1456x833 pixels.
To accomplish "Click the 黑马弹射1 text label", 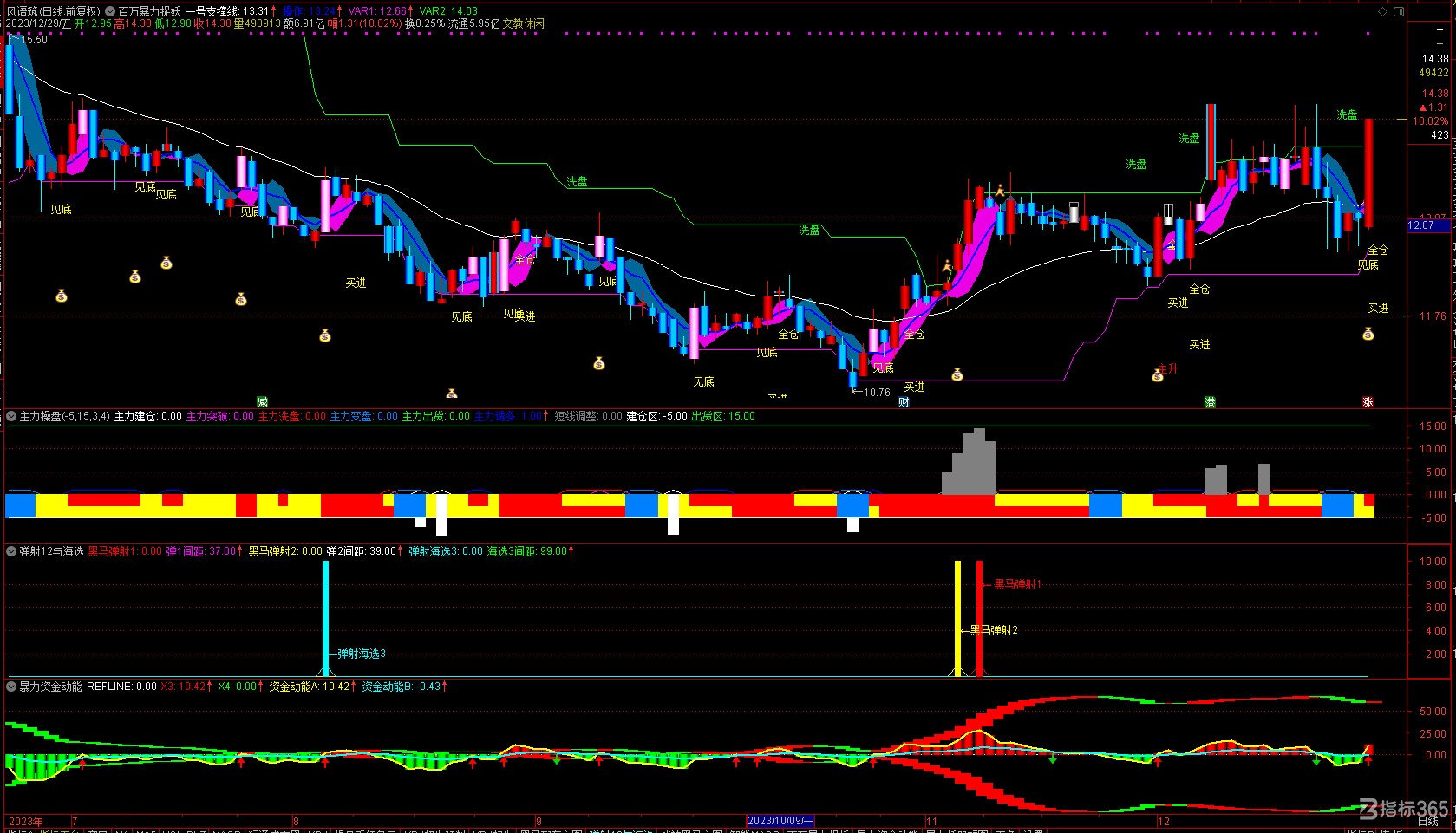I will [x=1017, y=584].
